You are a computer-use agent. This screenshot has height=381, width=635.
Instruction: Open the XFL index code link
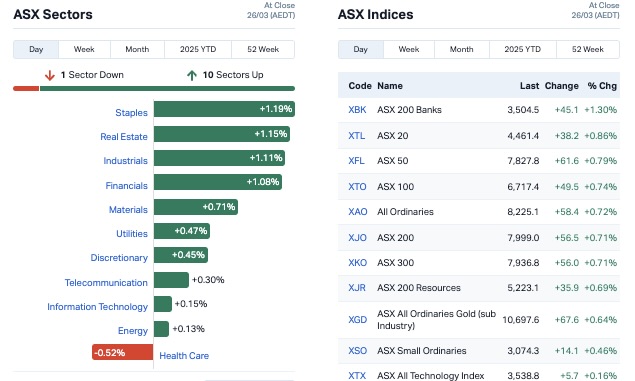[356, 161]
